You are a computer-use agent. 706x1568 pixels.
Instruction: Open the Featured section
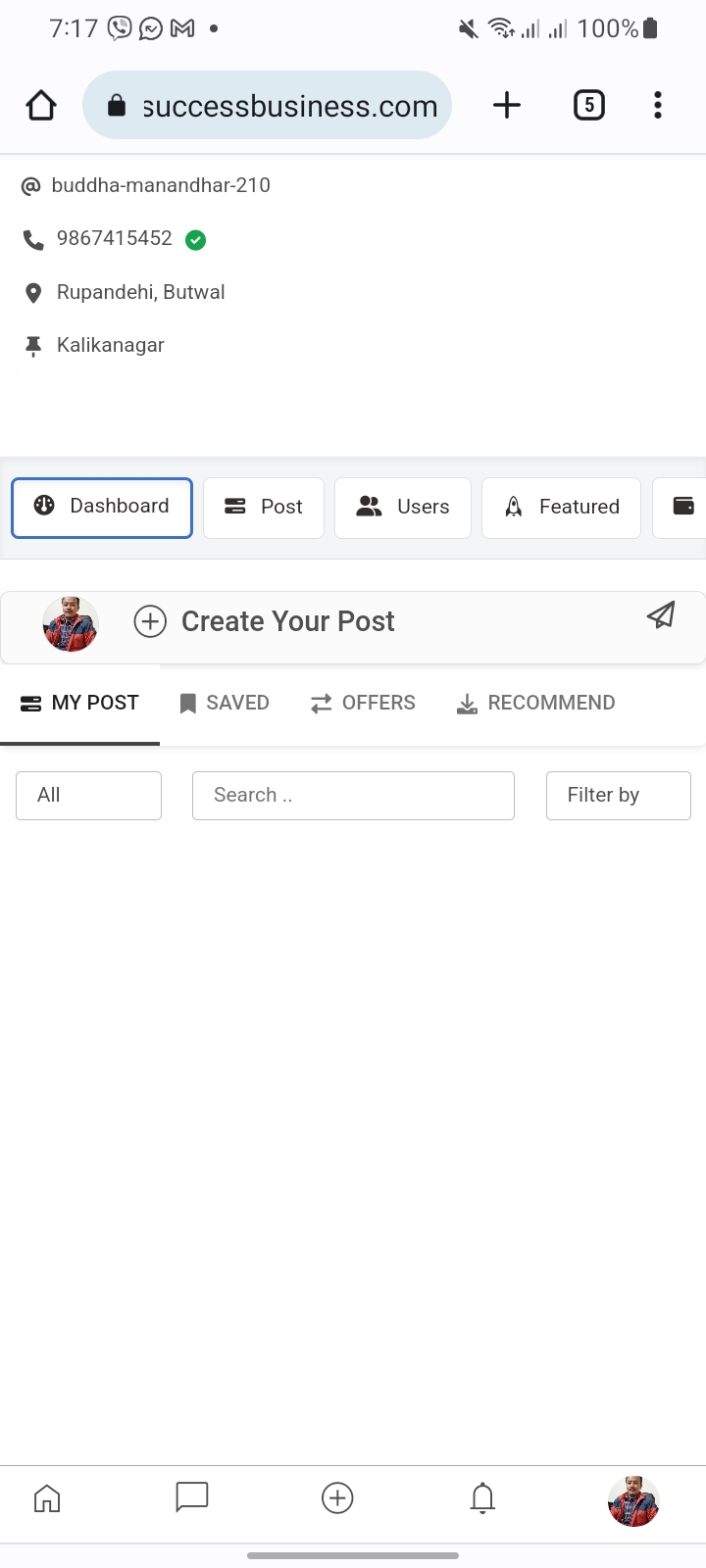point(561,507)
